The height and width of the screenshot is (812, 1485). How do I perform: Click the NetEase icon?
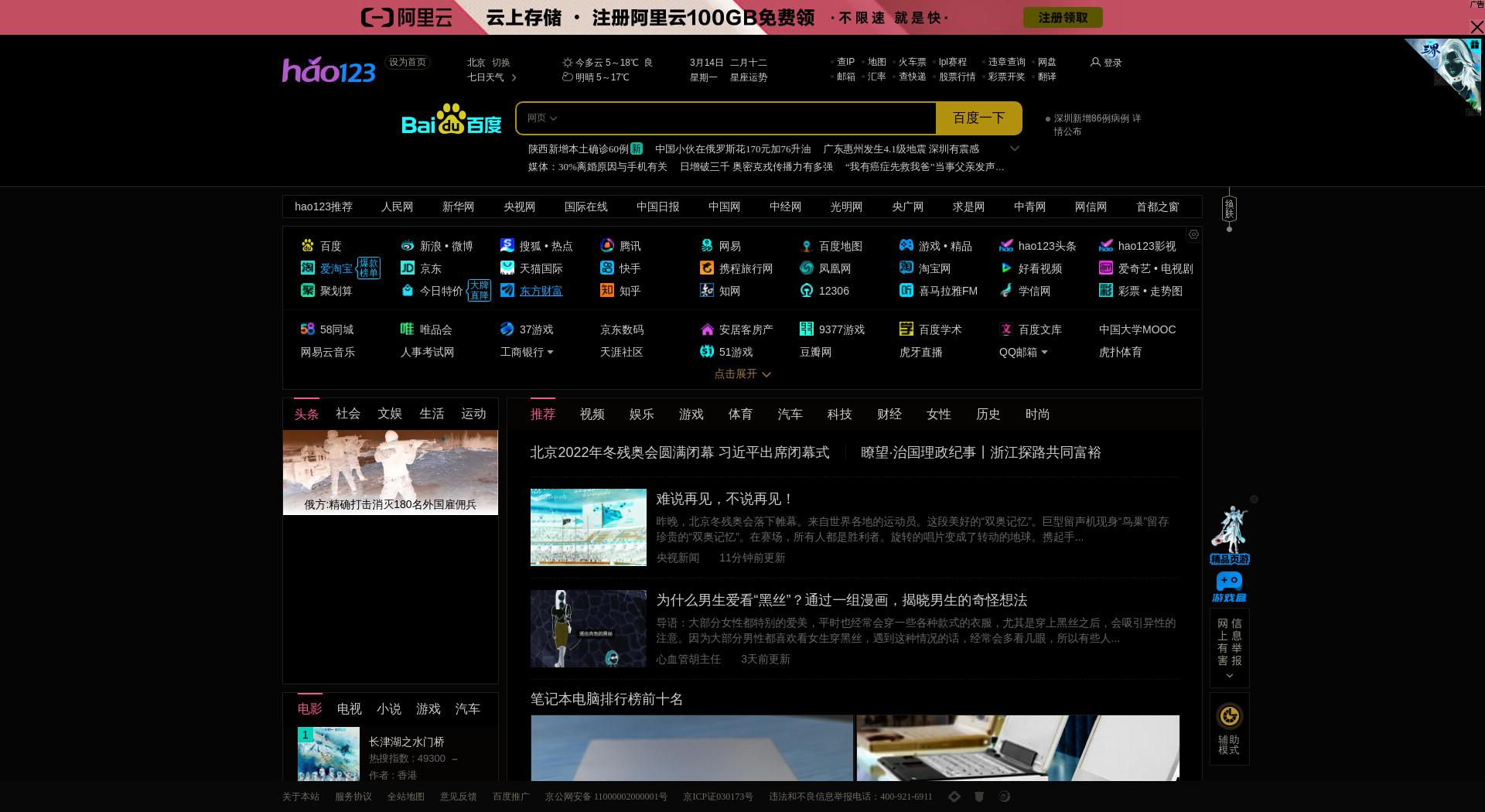(x=707, y=246)
